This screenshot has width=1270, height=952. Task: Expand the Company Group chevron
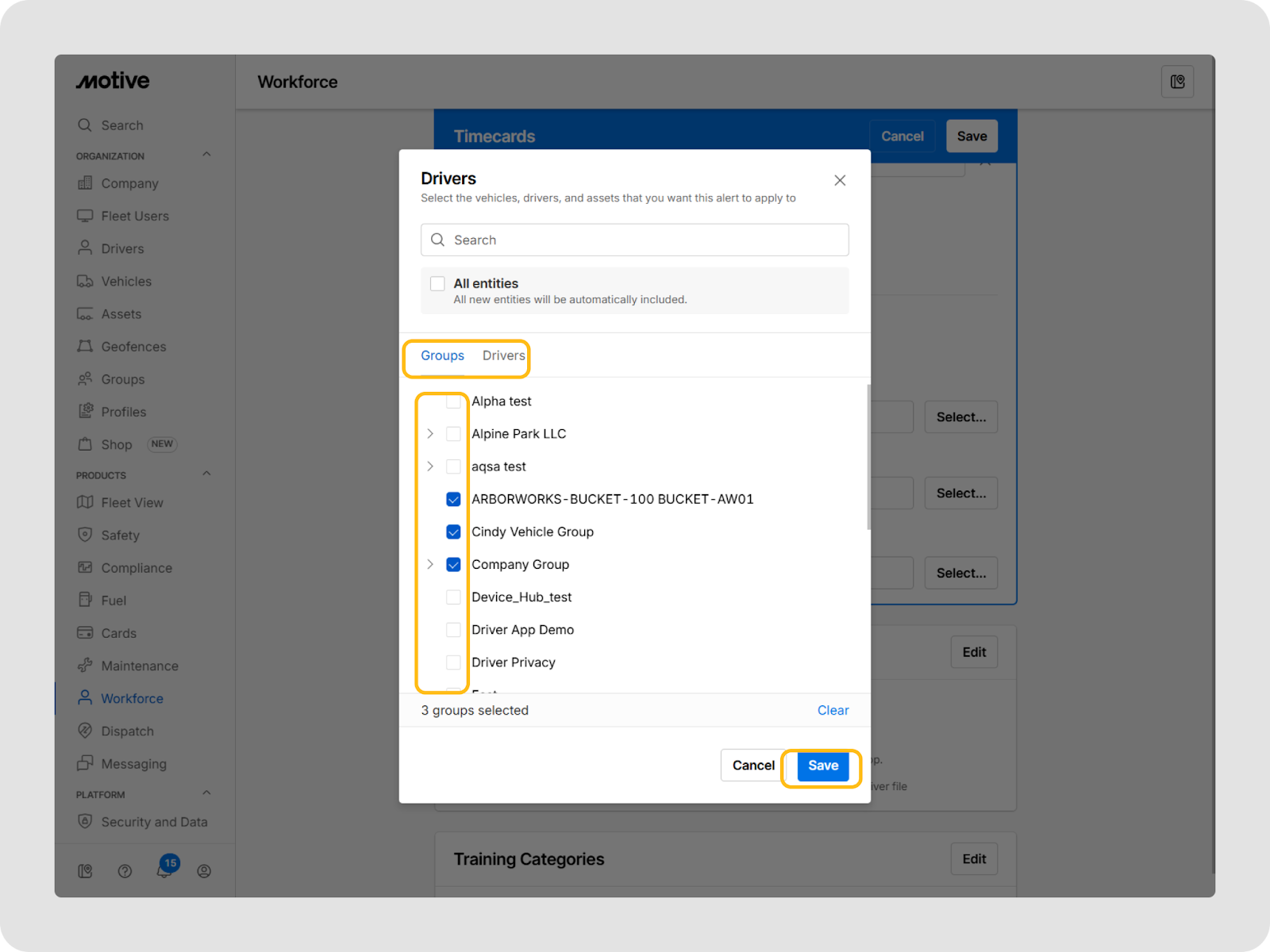click(x=430, y=565)
